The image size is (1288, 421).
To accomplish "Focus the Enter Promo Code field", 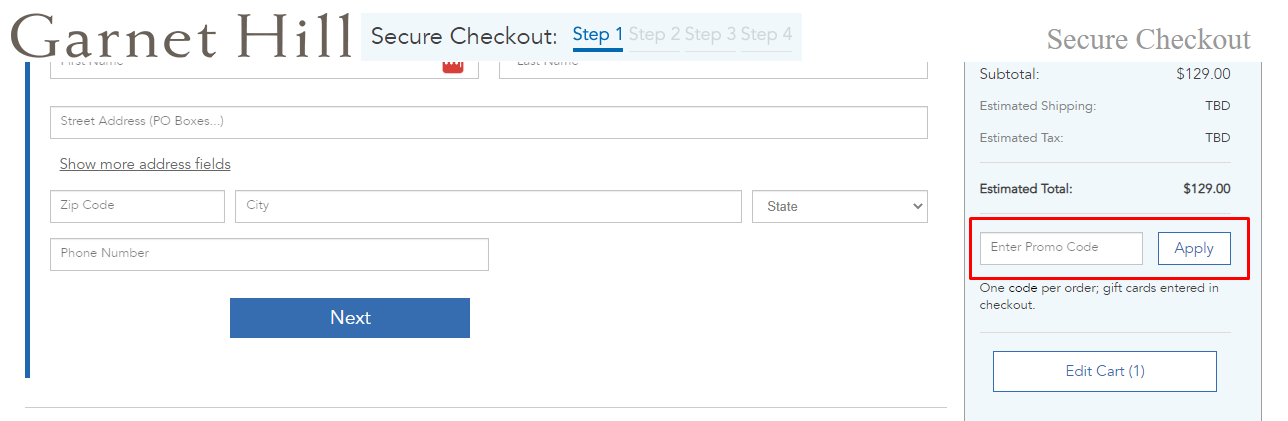I will (1061, 248).
